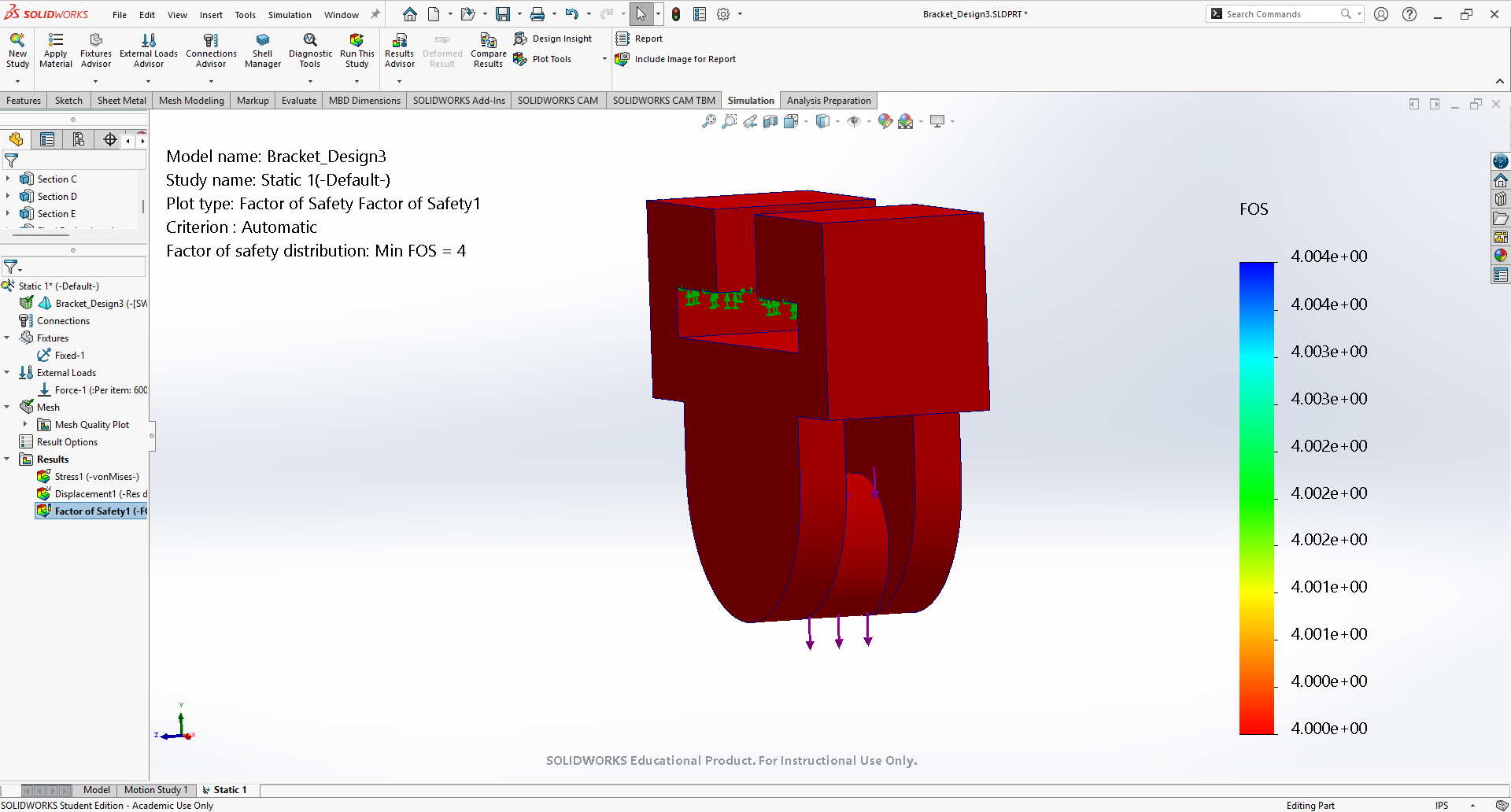Collapse External Loads folder

(x=7, y=372)
